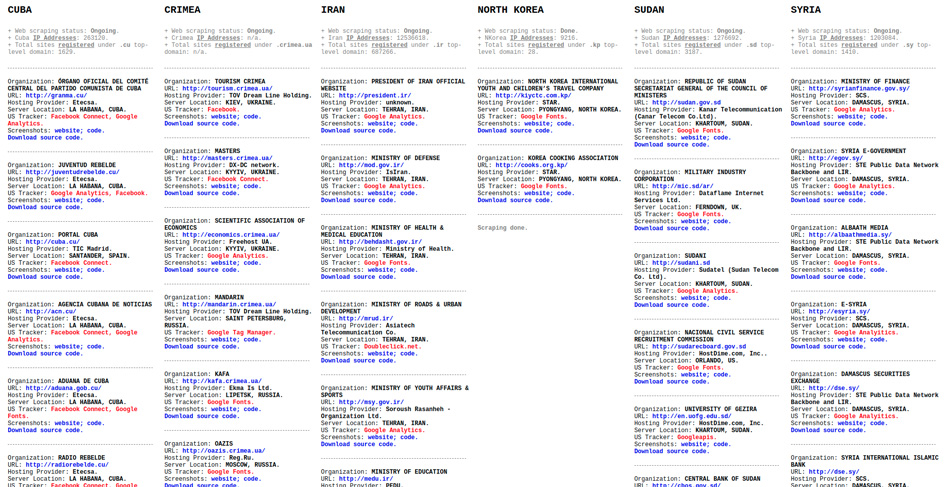950x487 pixels.
Task: Follow the mandarin.crimea.ua URL
Action: tap(229, 305)
